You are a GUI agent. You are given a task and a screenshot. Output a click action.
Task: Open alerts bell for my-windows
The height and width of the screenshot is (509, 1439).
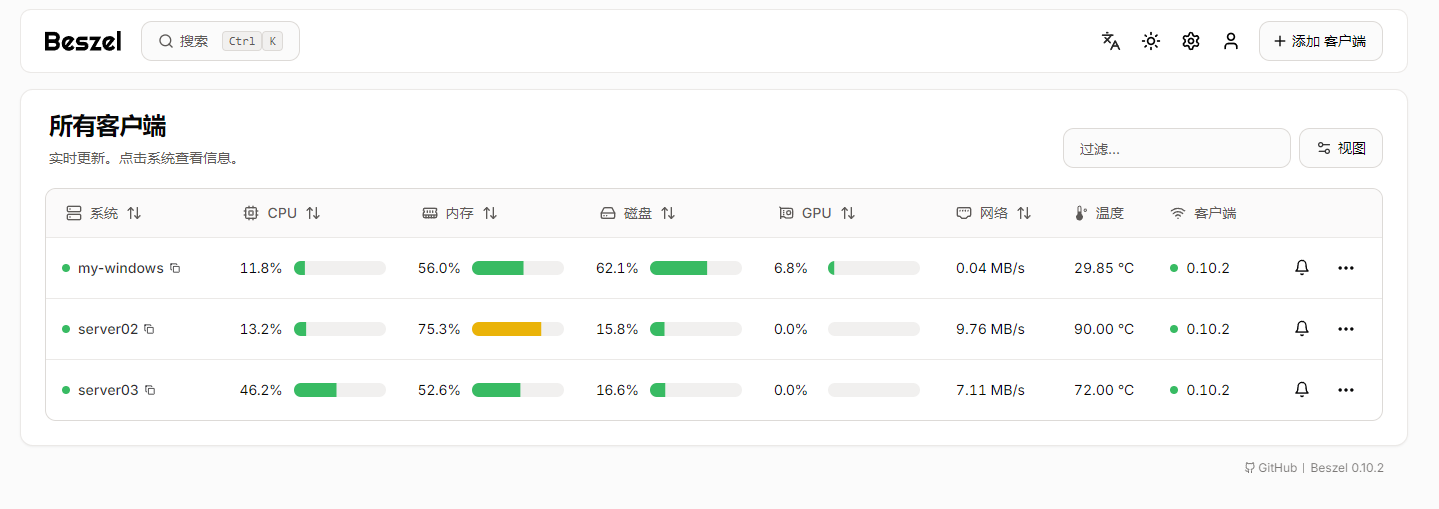coord(1301,268)
